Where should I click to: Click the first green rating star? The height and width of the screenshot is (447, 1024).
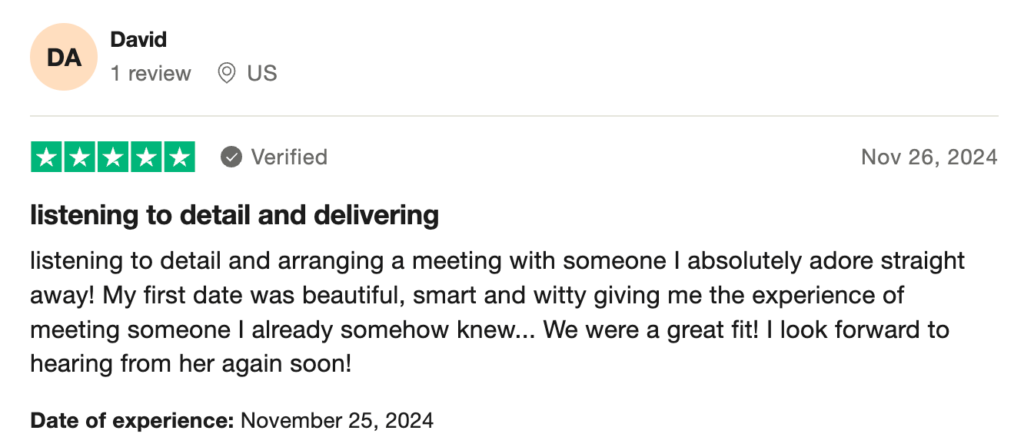point(46,157)
